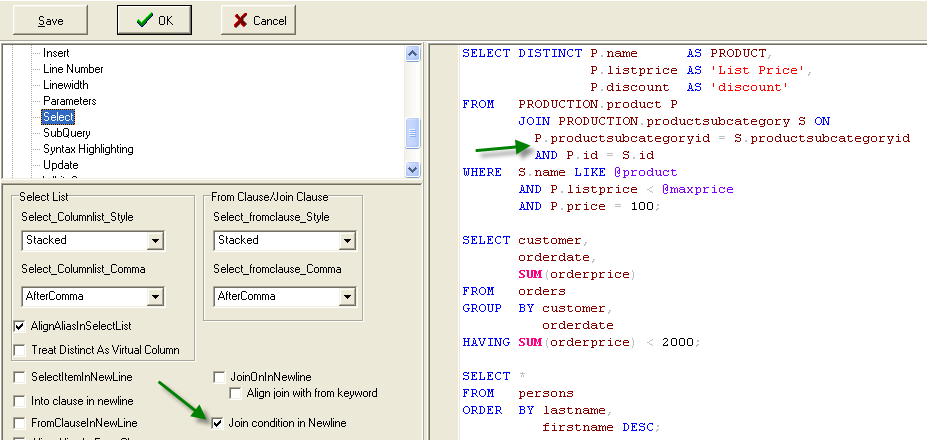Enable FromClauseInNewLine checkbox
Viewport: 927px width, 440px height.
click(20, 423)
